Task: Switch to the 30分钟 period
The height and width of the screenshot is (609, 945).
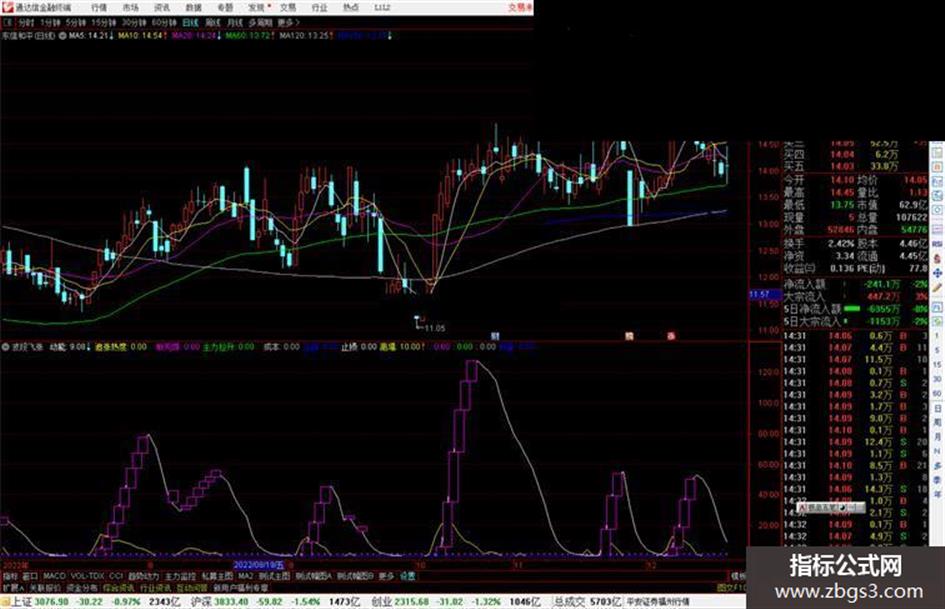Action: (x=133, y=22)
